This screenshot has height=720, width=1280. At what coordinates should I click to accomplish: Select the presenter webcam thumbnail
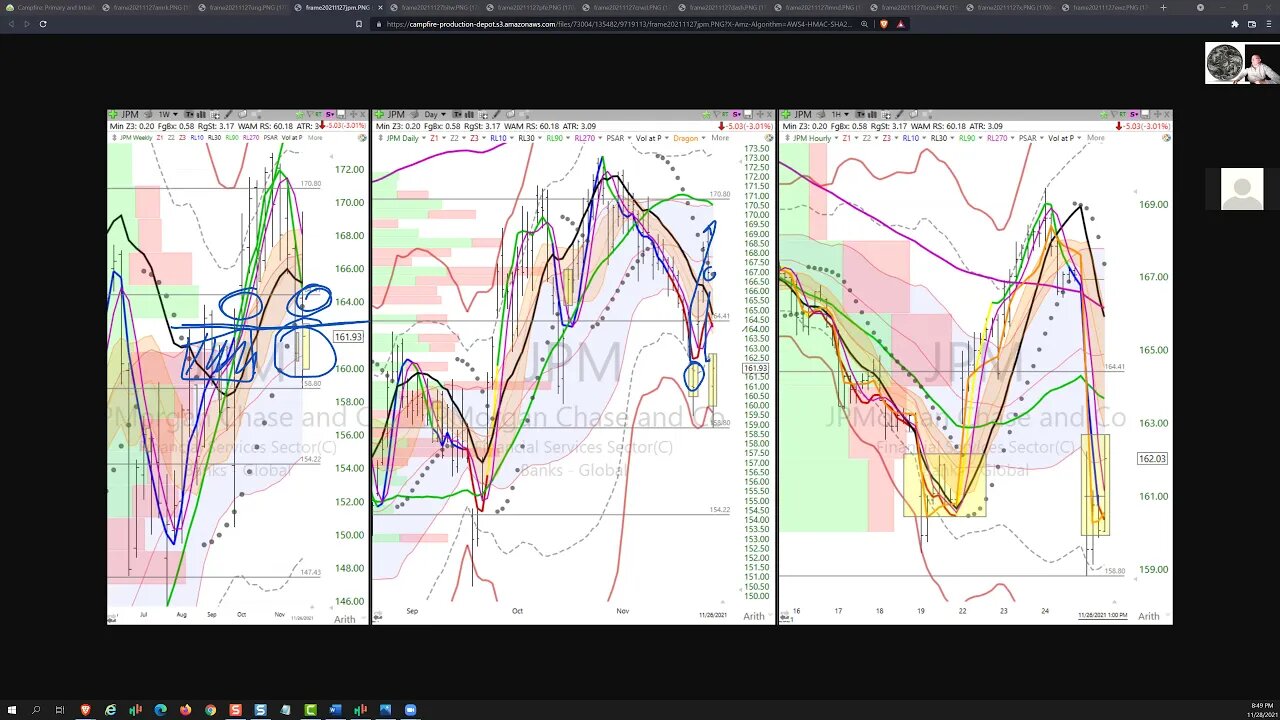1241,63
